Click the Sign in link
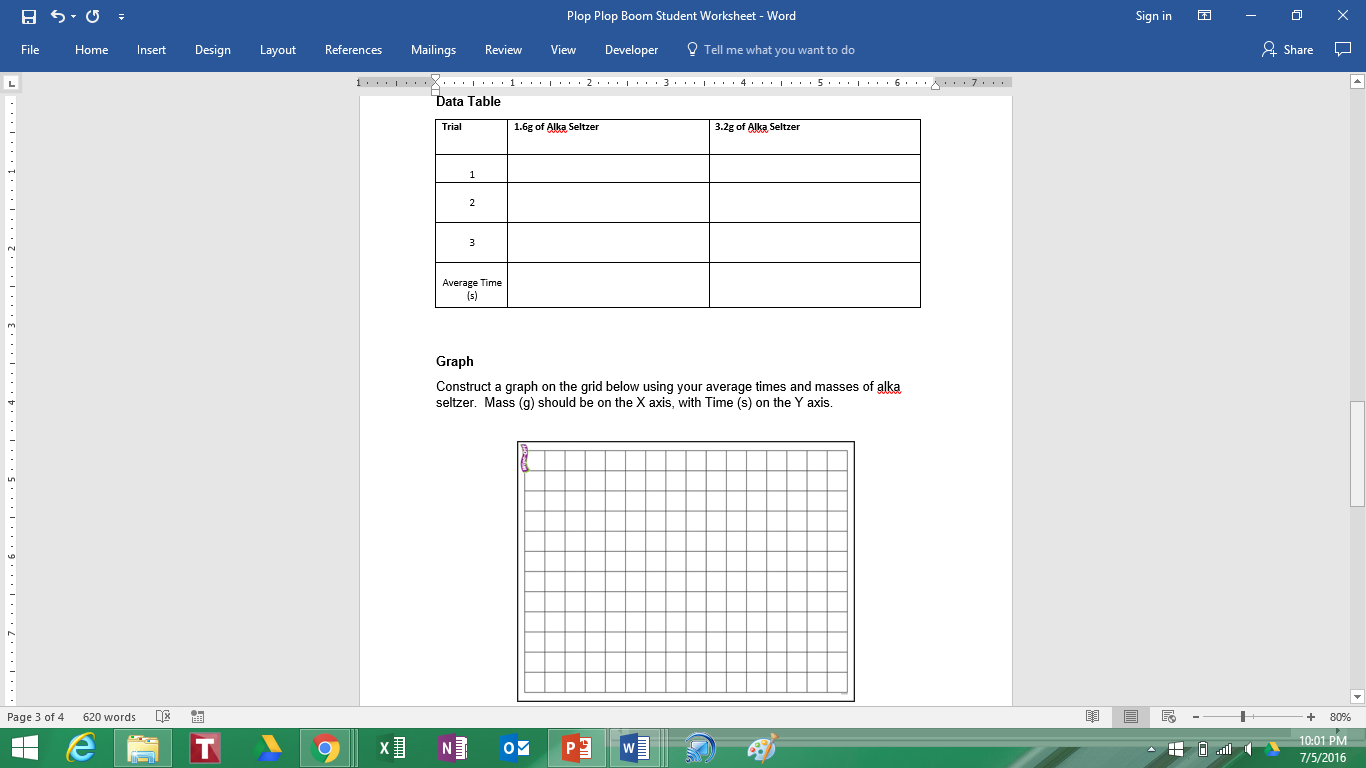 point(1153,16)
